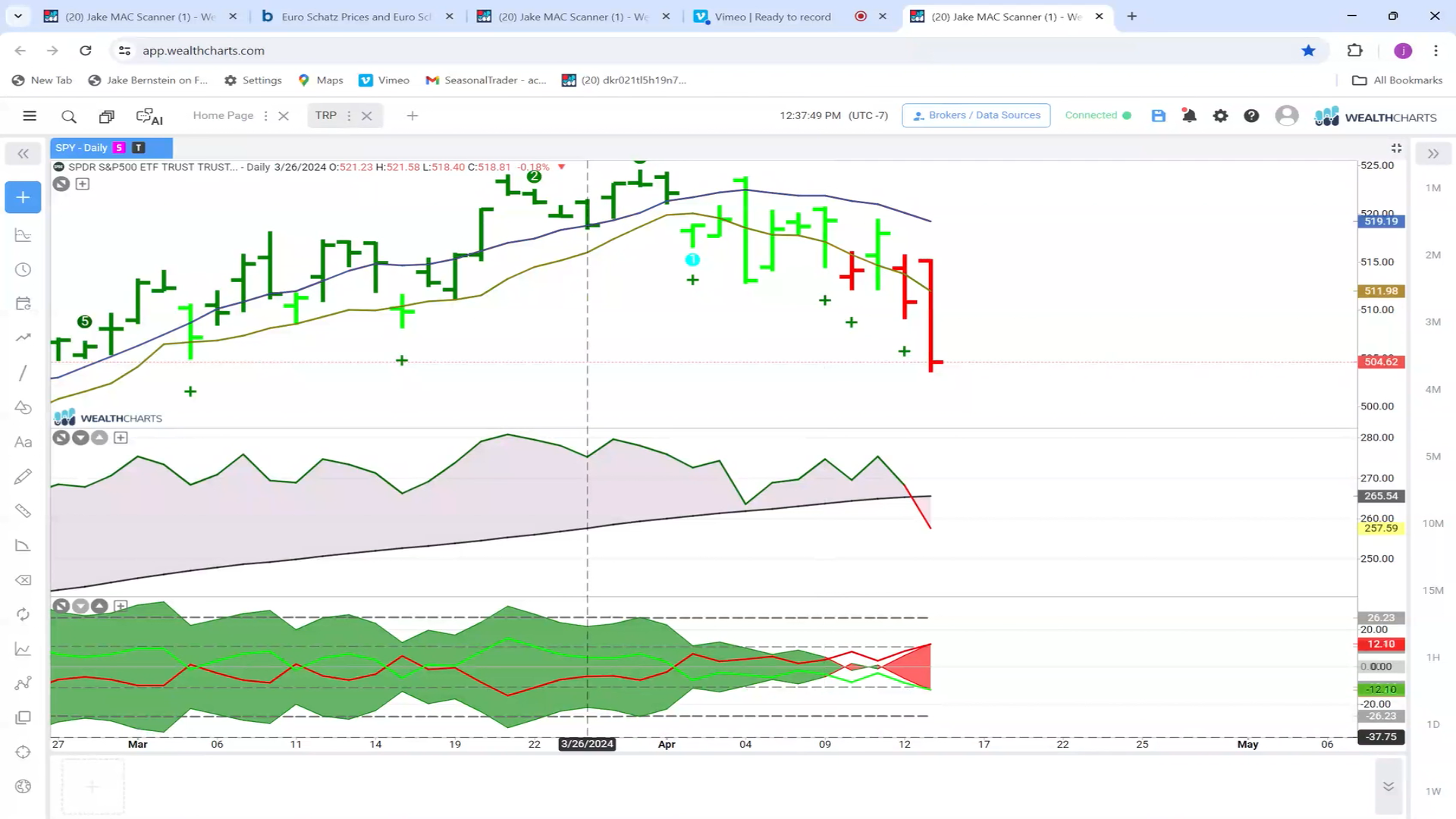This screenshot has width=1456, height=819.
Task: Open alerts bell notifications
Action: point(1189,116)
